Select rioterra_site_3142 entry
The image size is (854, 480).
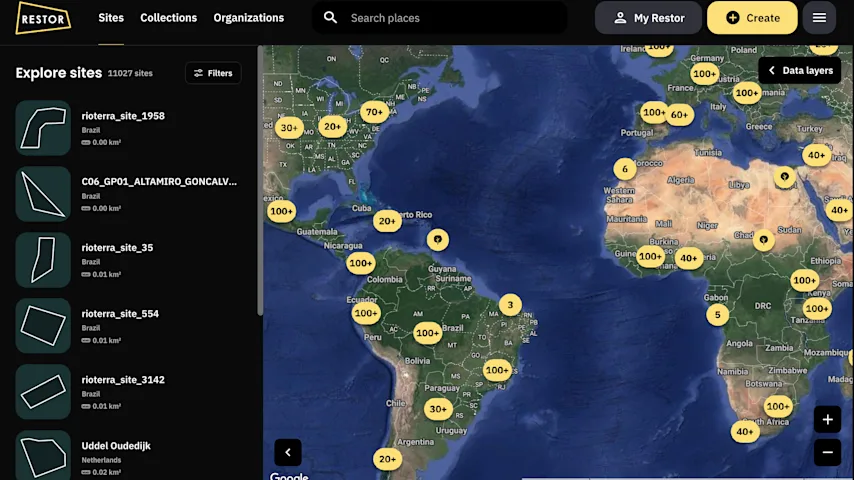(x=129, y=392)
